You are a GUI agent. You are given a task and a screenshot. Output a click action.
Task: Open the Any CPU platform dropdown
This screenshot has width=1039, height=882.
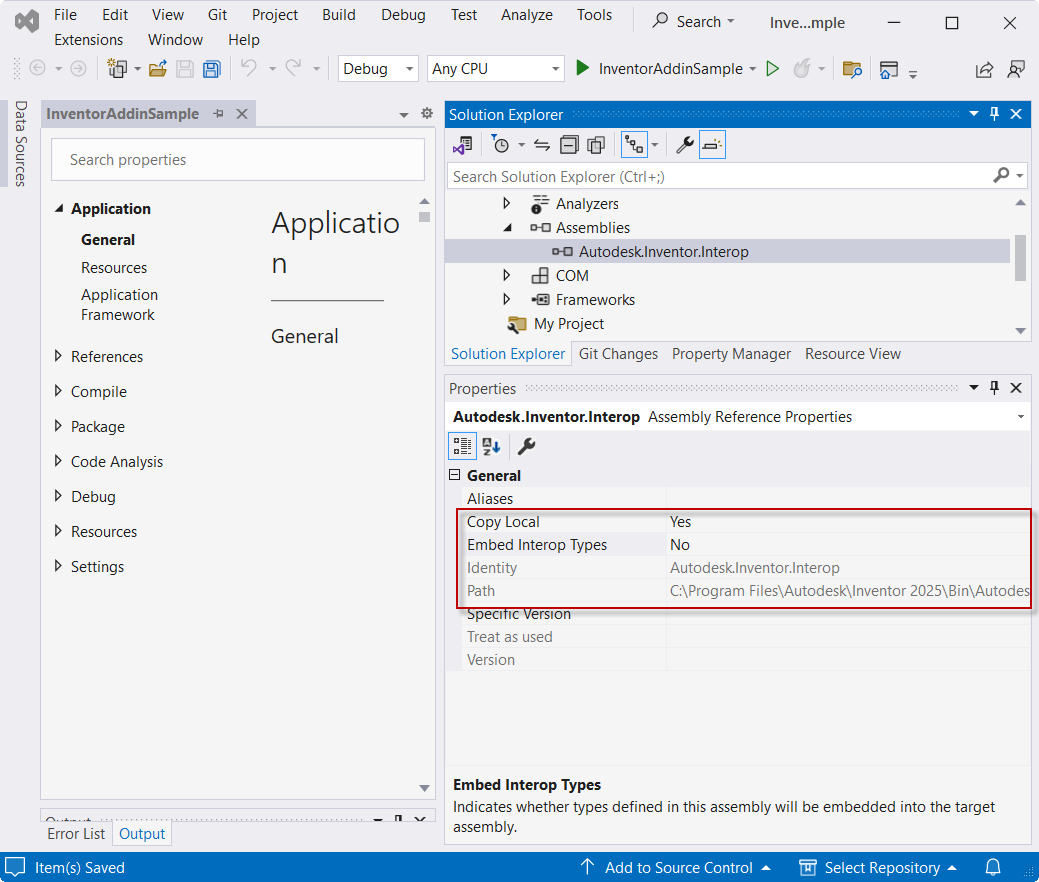(x=495, y=68)
